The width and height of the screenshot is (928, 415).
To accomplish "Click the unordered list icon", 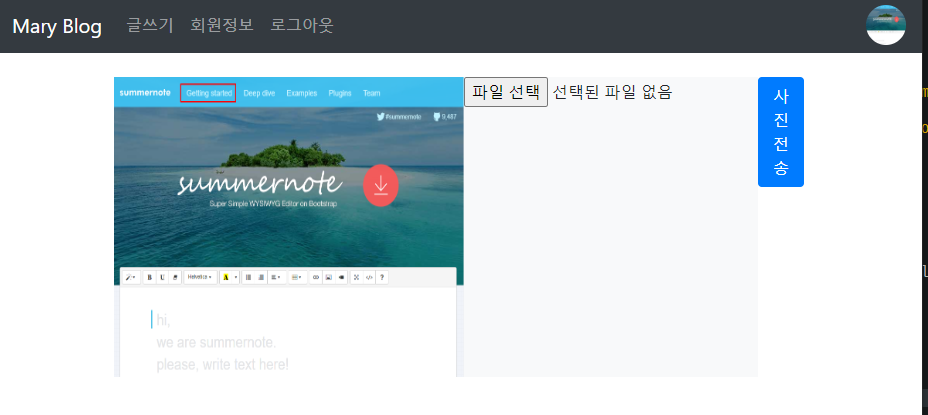I will coord(249,277).
